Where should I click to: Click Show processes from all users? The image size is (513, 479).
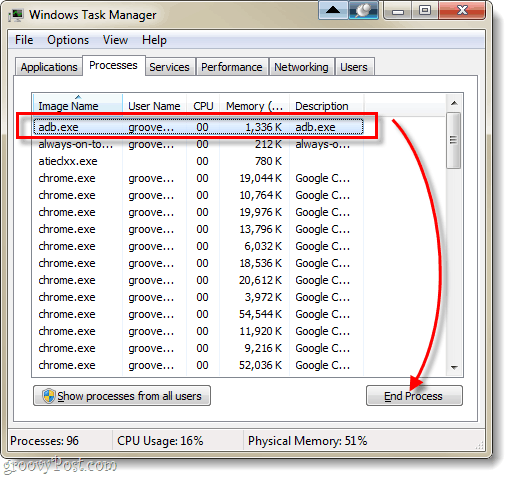pos(122,396)
